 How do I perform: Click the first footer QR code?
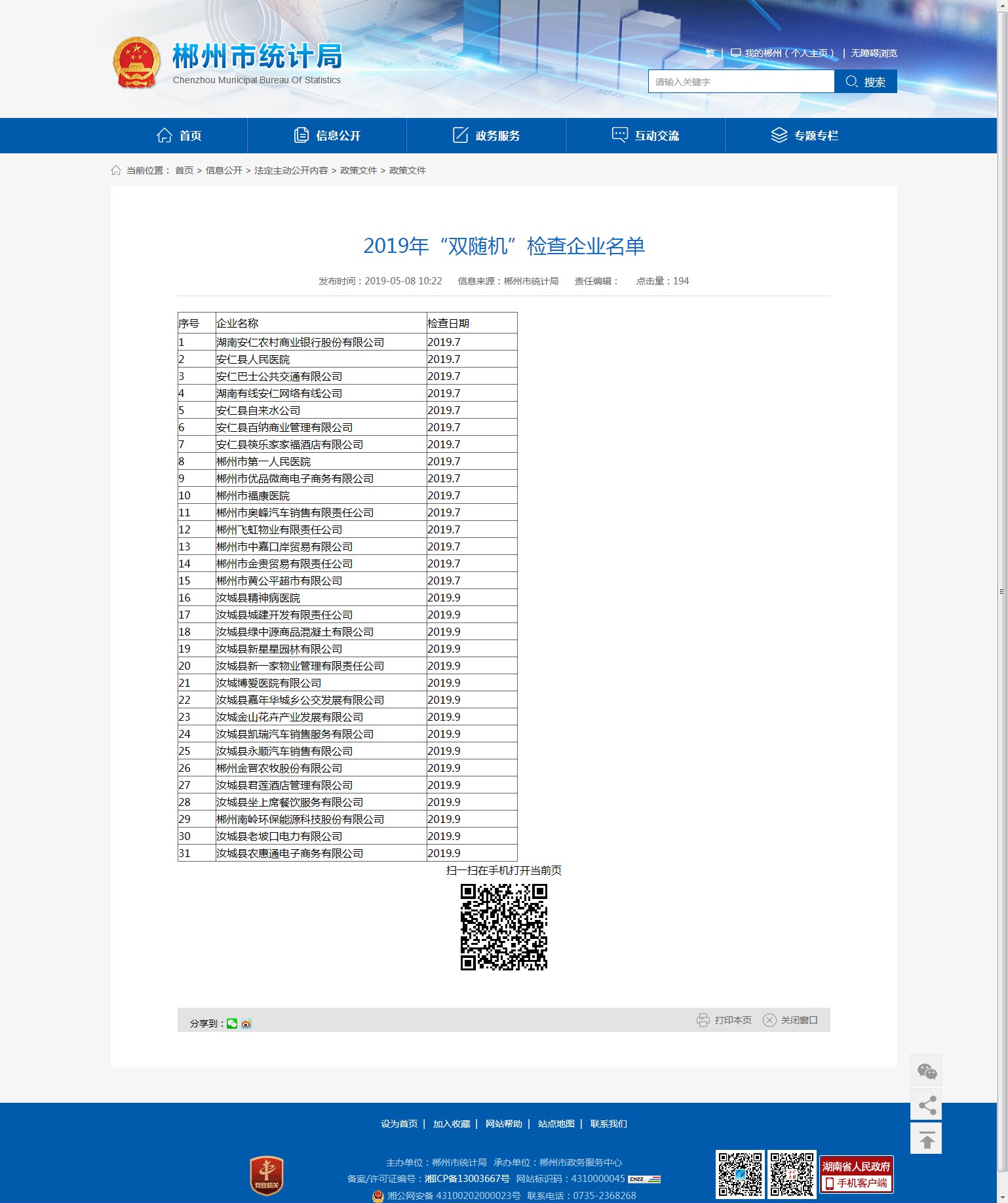coord(740,1174)
